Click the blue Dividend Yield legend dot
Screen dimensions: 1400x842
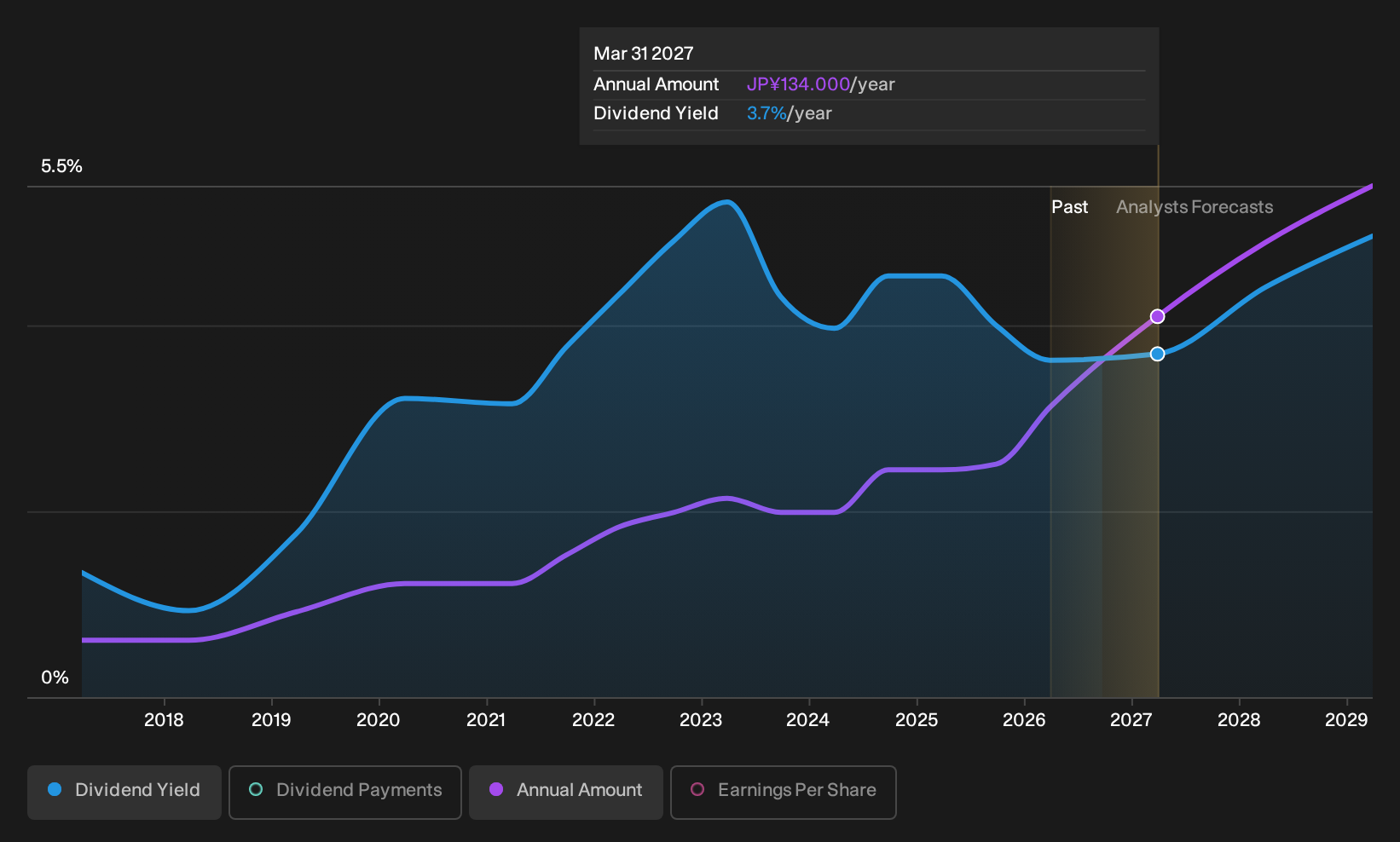point(55,789)
